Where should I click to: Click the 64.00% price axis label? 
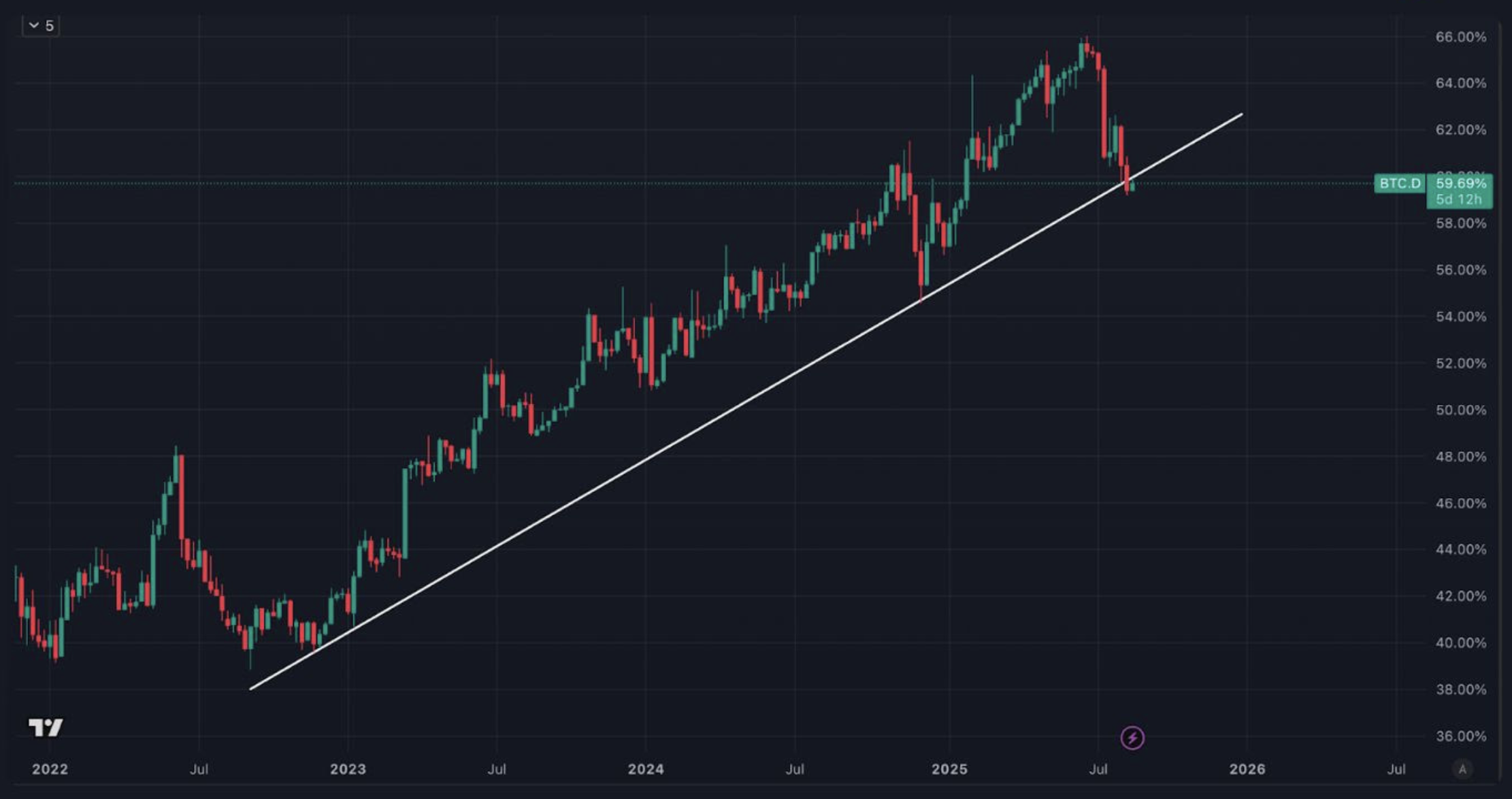pyautogui.click(x=1461, y=83)
